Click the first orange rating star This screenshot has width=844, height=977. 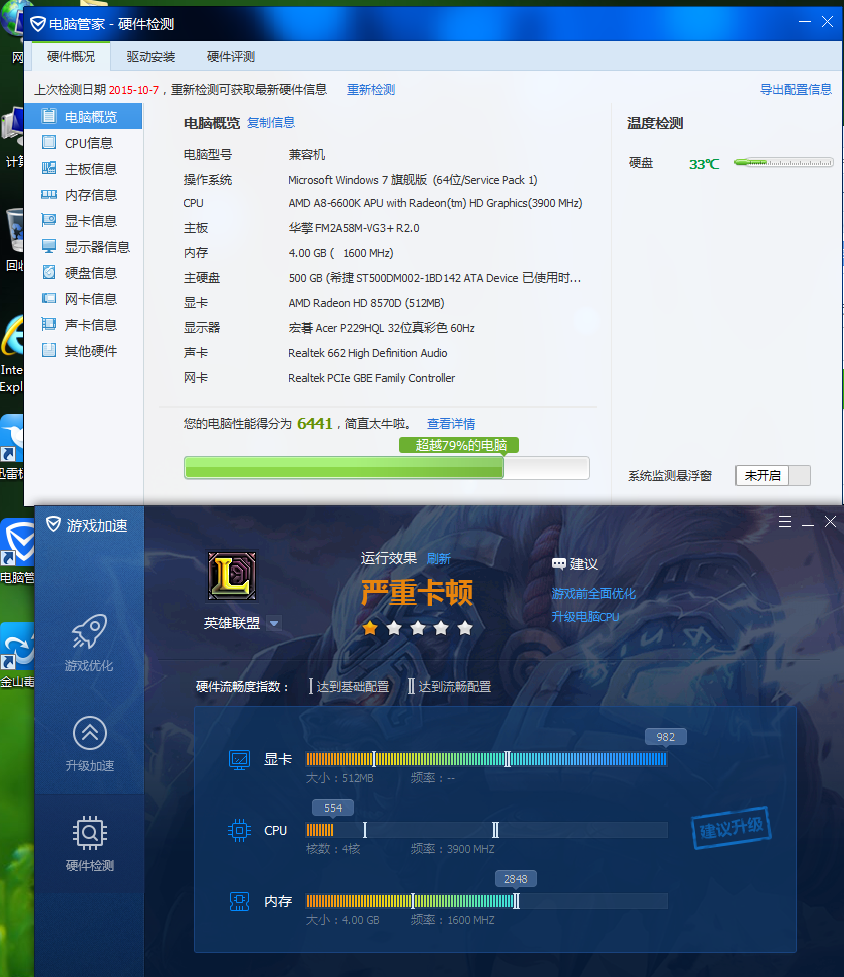click(370, 627)
